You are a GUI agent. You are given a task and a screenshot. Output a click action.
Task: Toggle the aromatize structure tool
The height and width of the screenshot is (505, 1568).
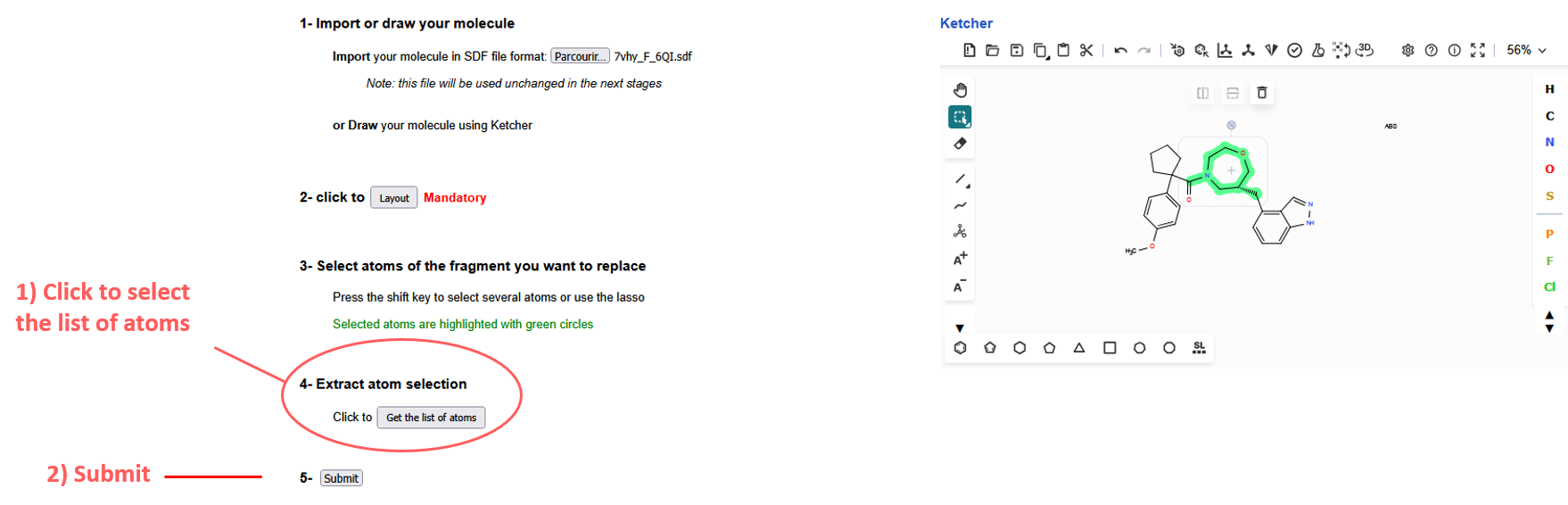point(1177,51)
